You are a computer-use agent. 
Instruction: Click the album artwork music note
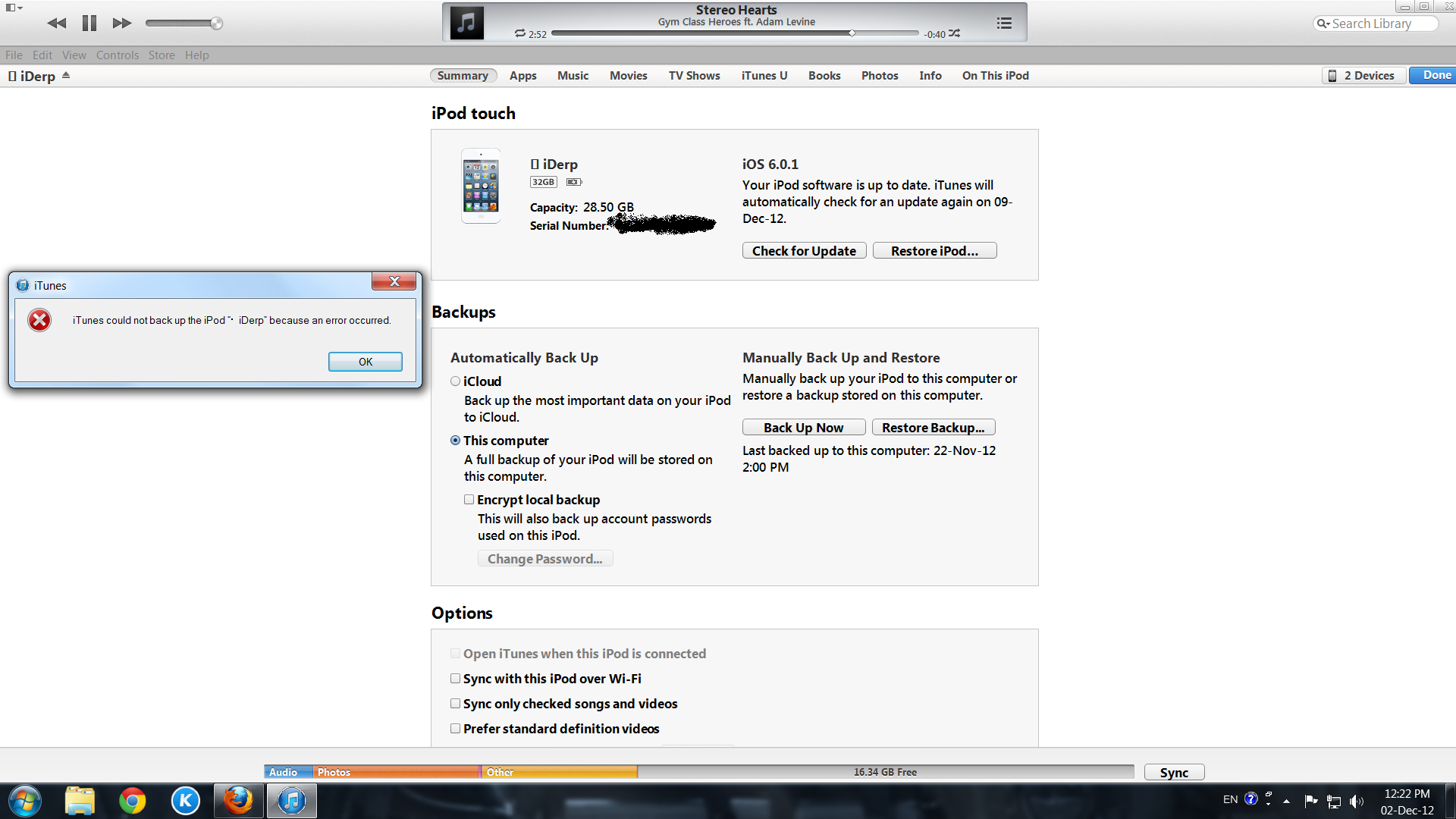click(466, 23)
